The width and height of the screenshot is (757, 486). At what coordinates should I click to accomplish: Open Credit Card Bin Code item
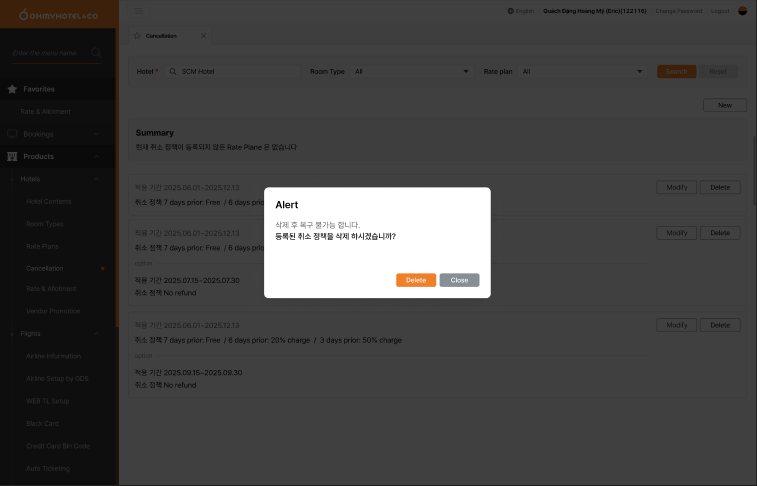(x=58, y=446)
